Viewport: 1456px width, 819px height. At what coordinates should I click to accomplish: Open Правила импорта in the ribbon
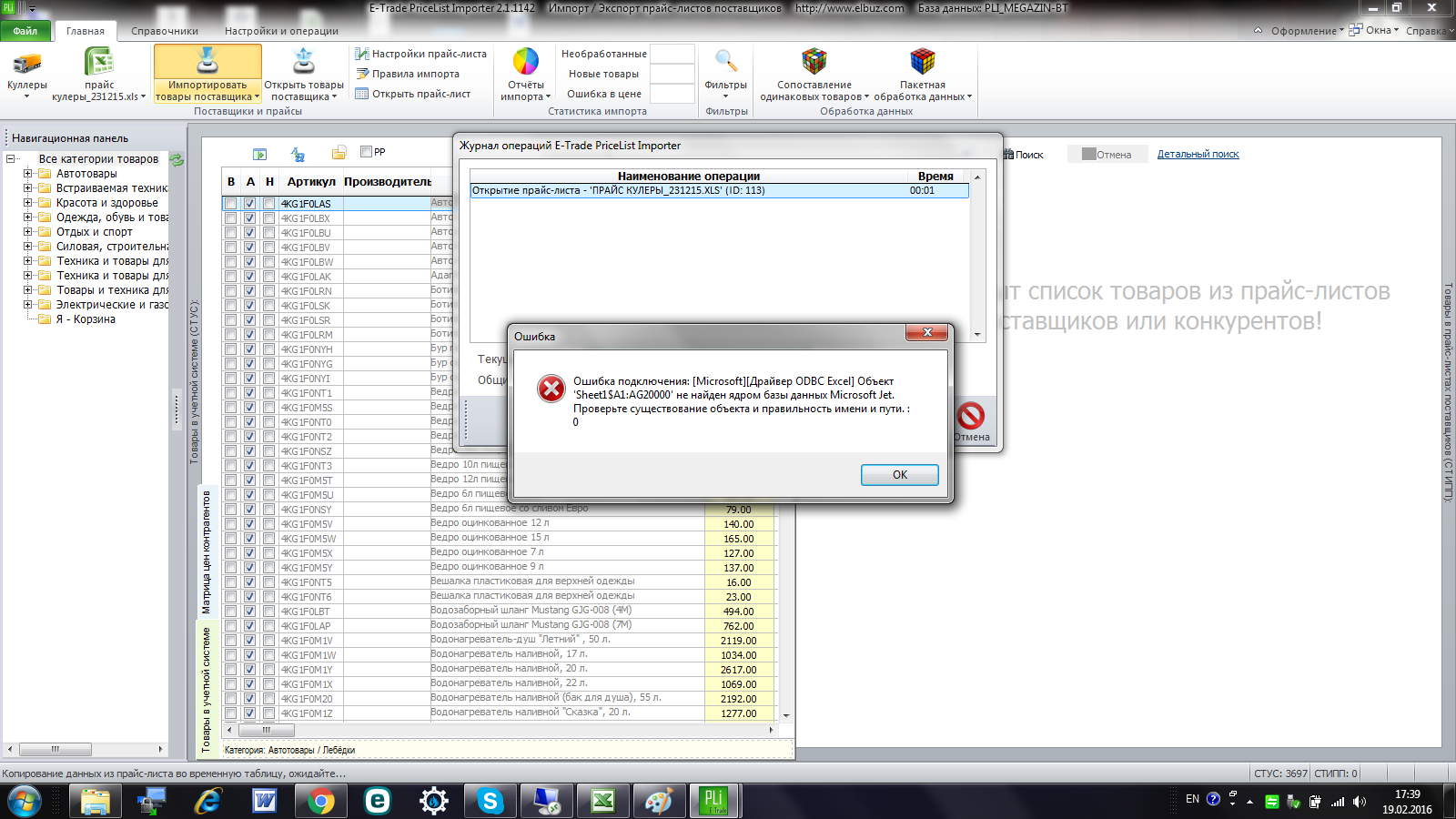pyautogui.click(x=407, y=74)
